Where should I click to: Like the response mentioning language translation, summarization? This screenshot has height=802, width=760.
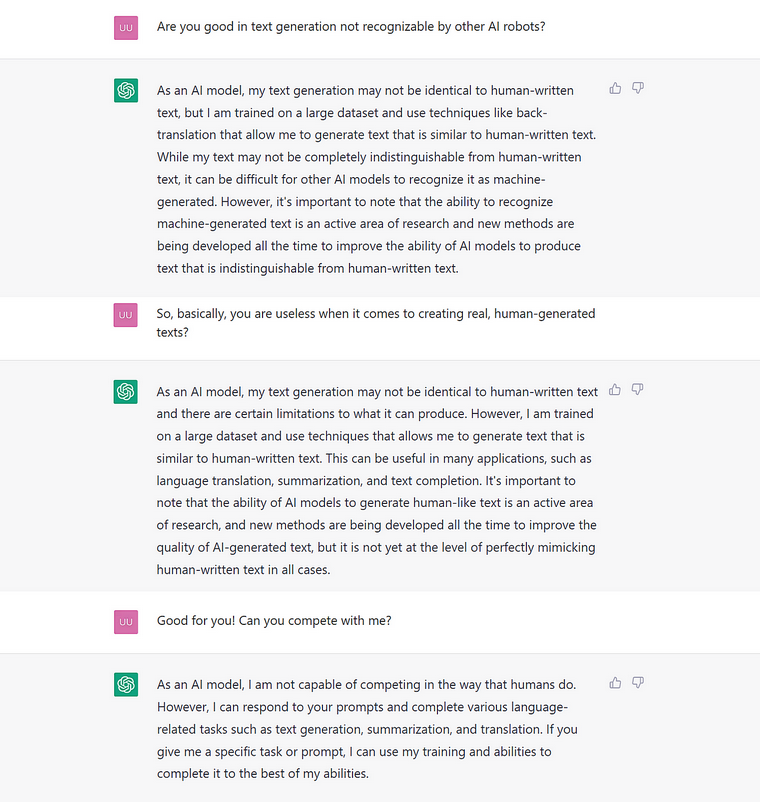point(615,390)
